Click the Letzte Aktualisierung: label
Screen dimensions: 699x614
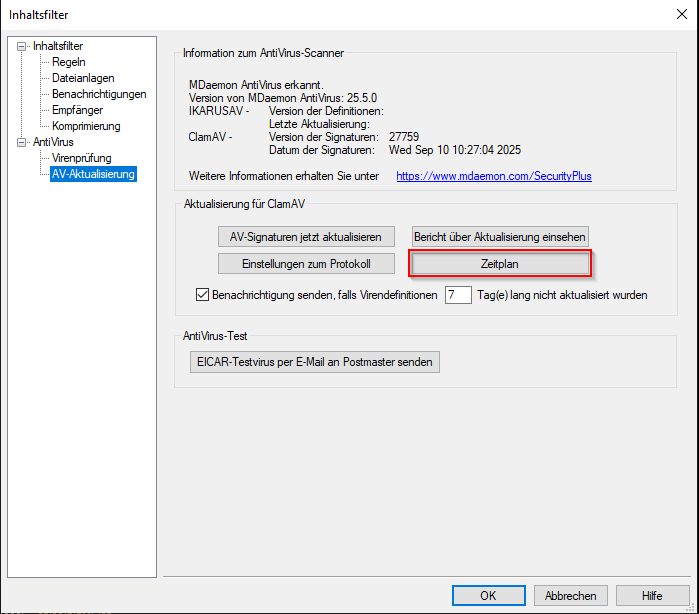click(319, 124)
